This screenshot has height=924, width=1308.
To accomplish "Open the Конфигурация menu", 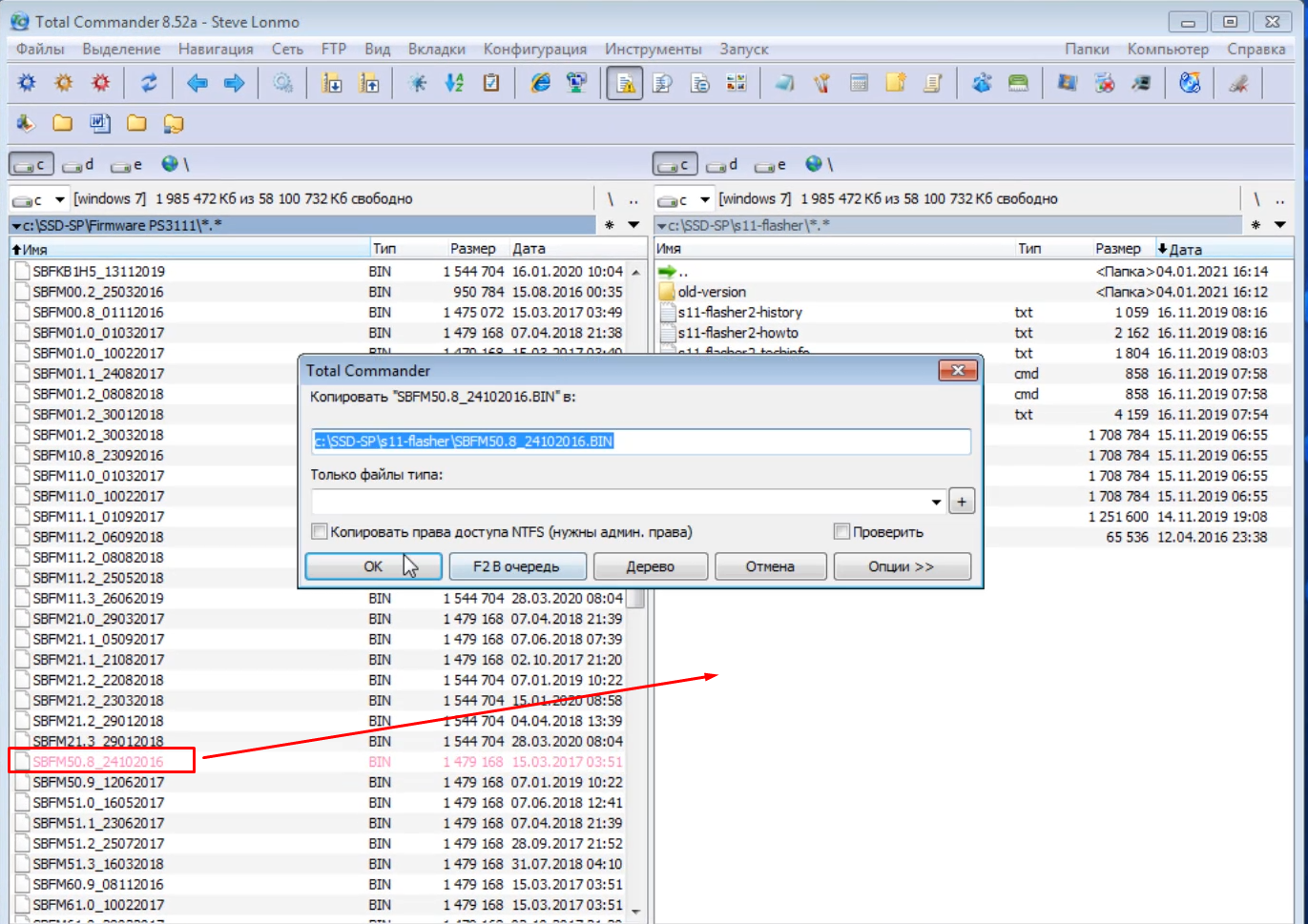I will pyautogui.click(x=535, y=49).
